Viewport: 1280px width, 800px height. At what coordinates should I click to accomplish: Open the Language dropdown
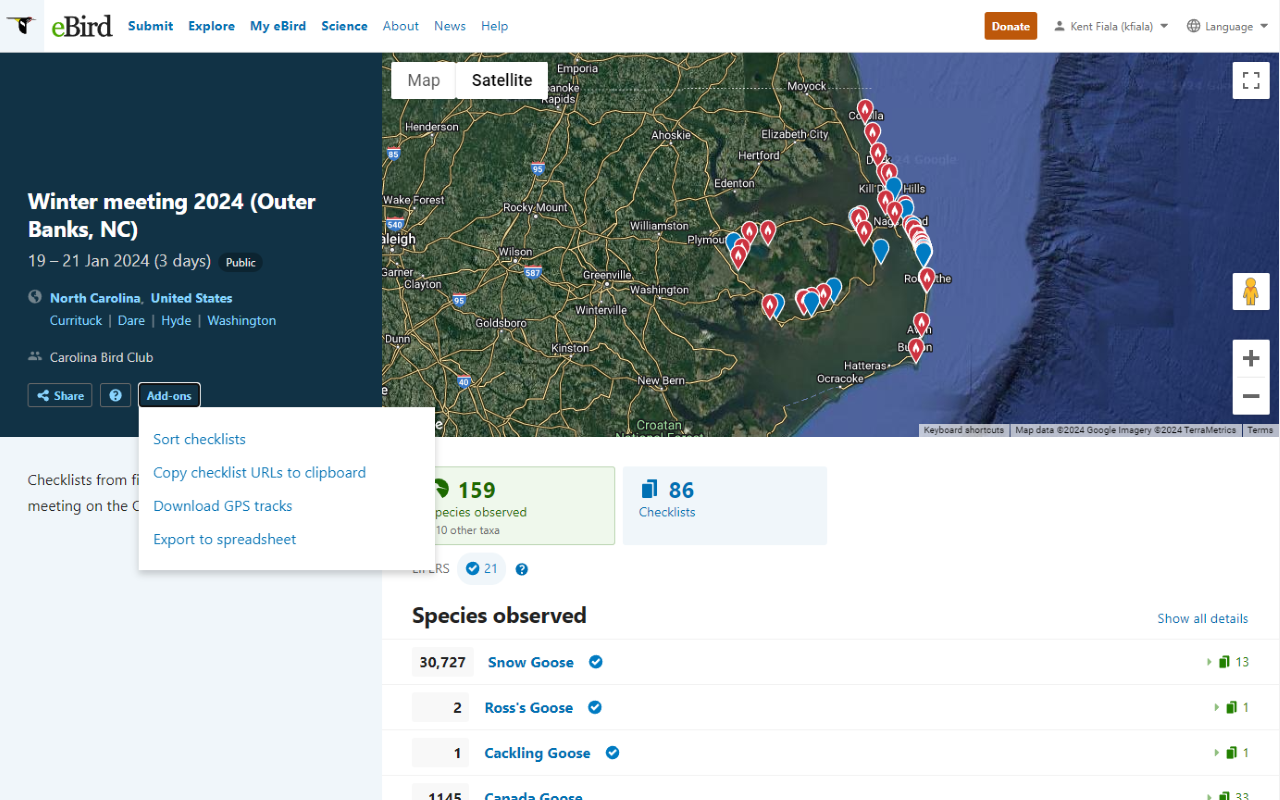pos(1226,26)
